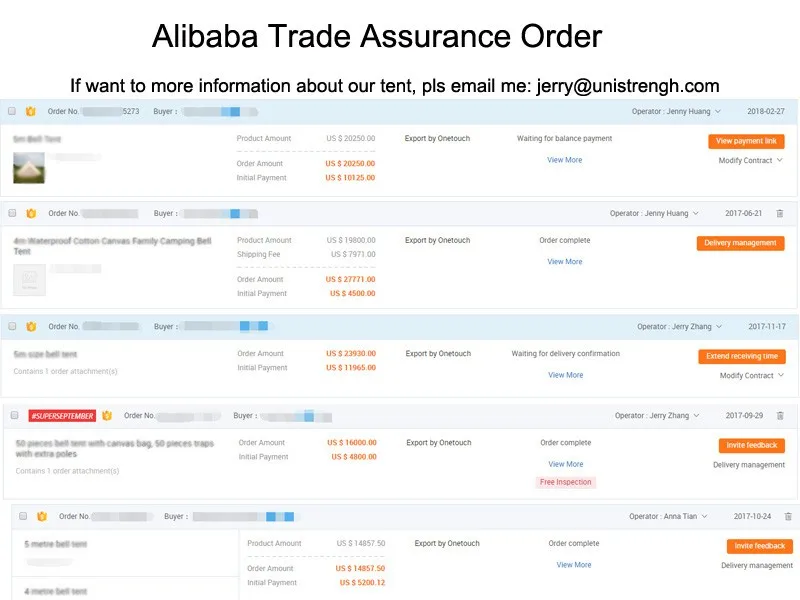Click crown icon on the 2017-11-17 order
The width and height of the screenshot is (800, 600).
[31, 327]
